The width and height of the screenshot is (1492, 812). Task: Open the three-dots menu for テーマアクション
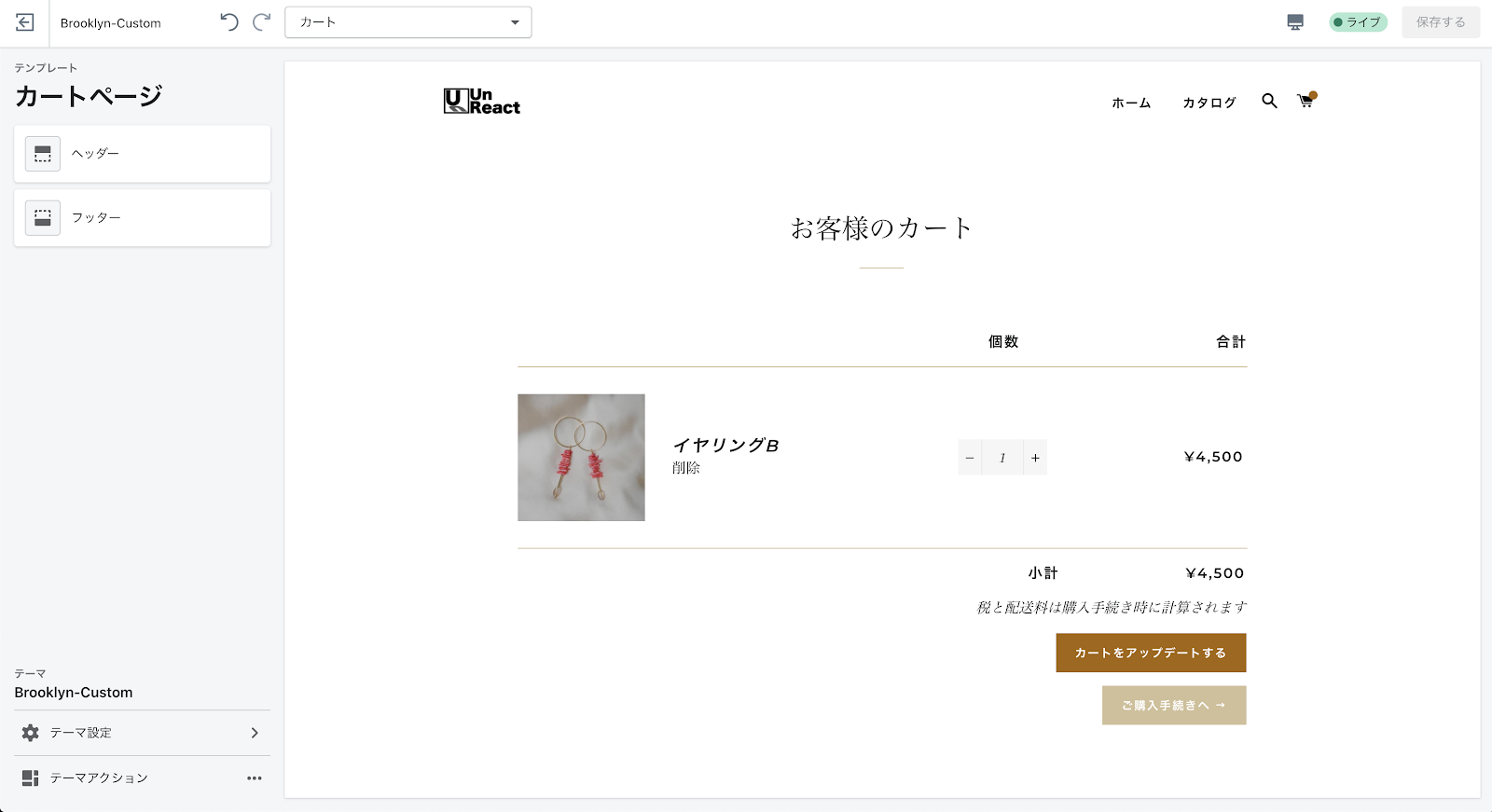coord(254,778)
